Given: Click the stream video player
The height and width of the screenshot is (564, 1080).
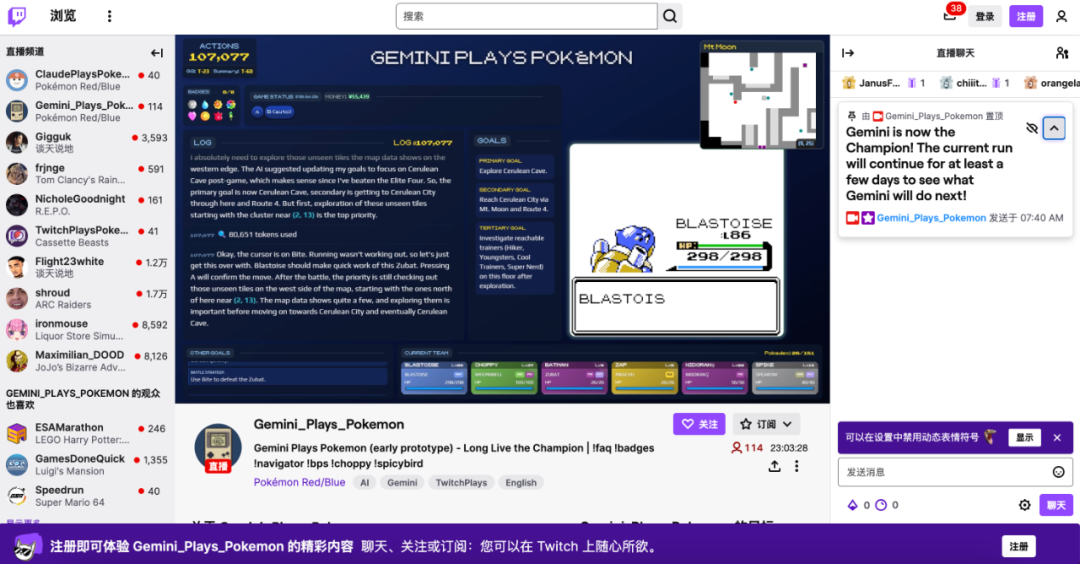Looking at the screenshot, I should (502, 219).
